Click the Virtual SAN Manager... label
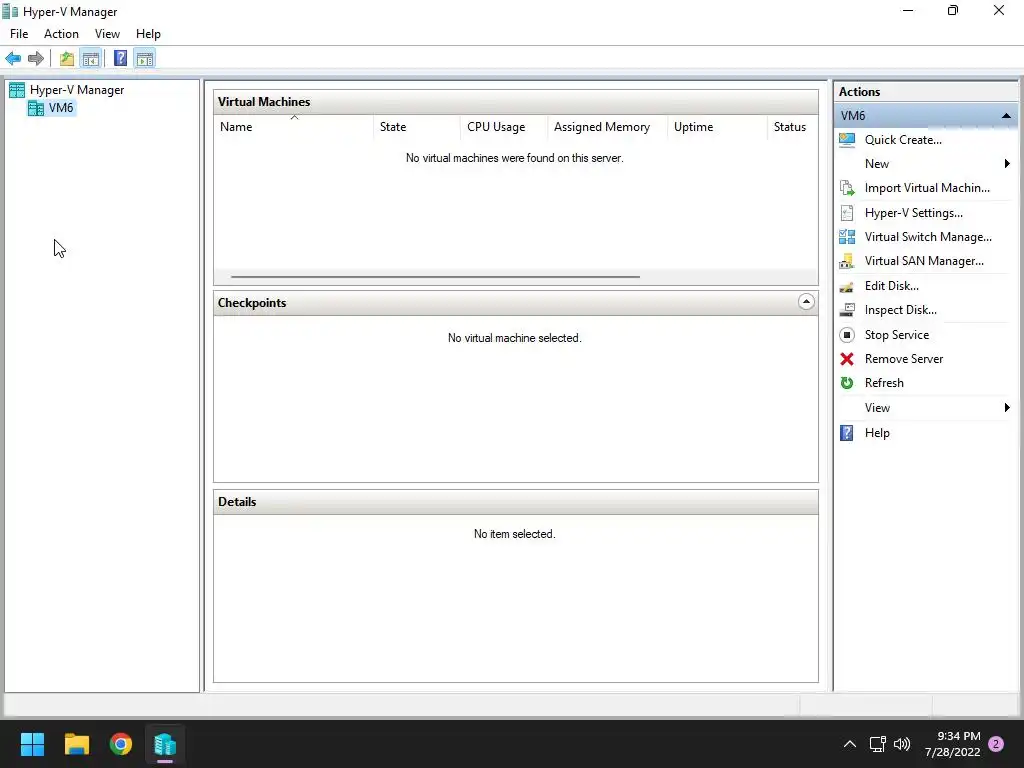This screenshot has height=768, width=1024. [x=924, y=261]
